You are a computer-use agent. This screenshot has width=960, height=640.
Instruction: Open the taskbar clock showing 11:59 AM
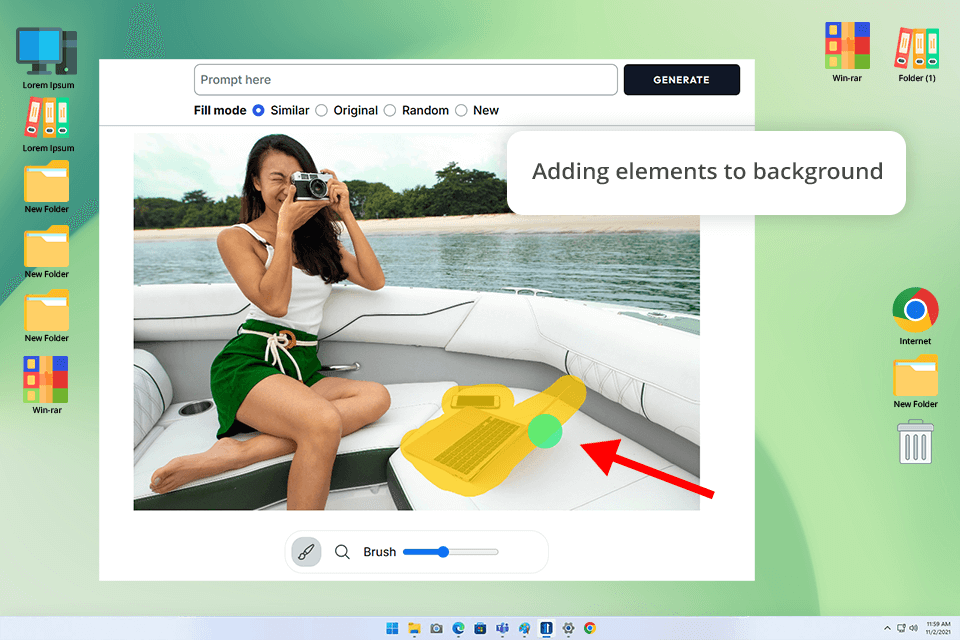(x=938, y=628)
